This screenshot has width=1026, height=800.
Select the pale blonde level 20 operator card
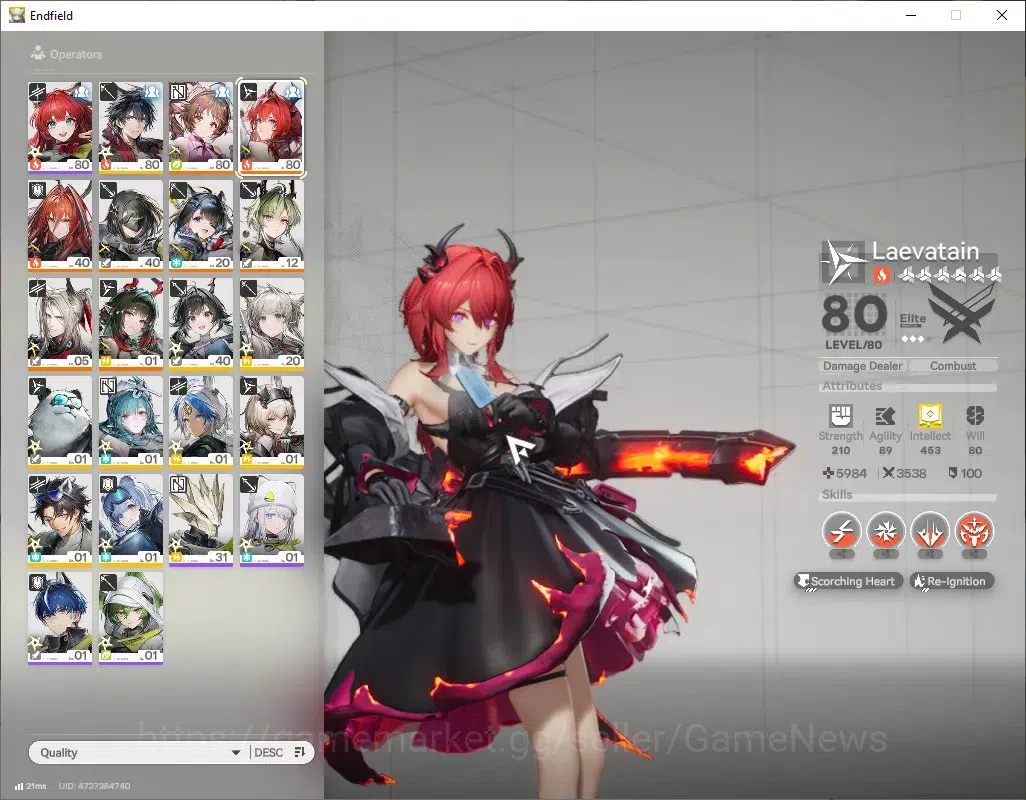coord(272,323)
